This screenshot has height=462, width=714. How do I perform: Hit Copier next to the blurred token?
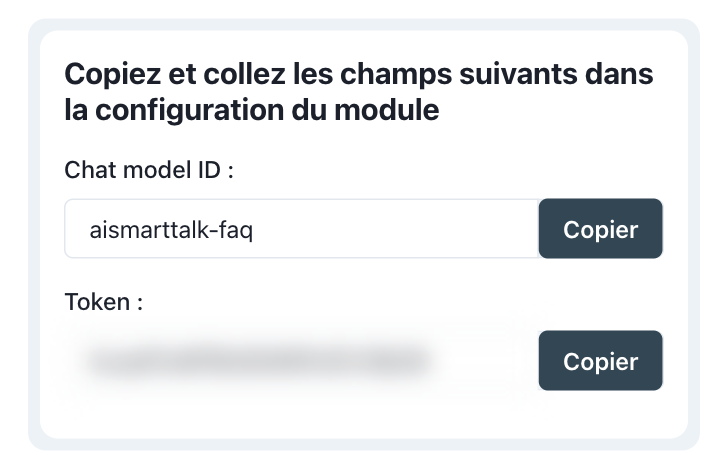coord(600,361)
